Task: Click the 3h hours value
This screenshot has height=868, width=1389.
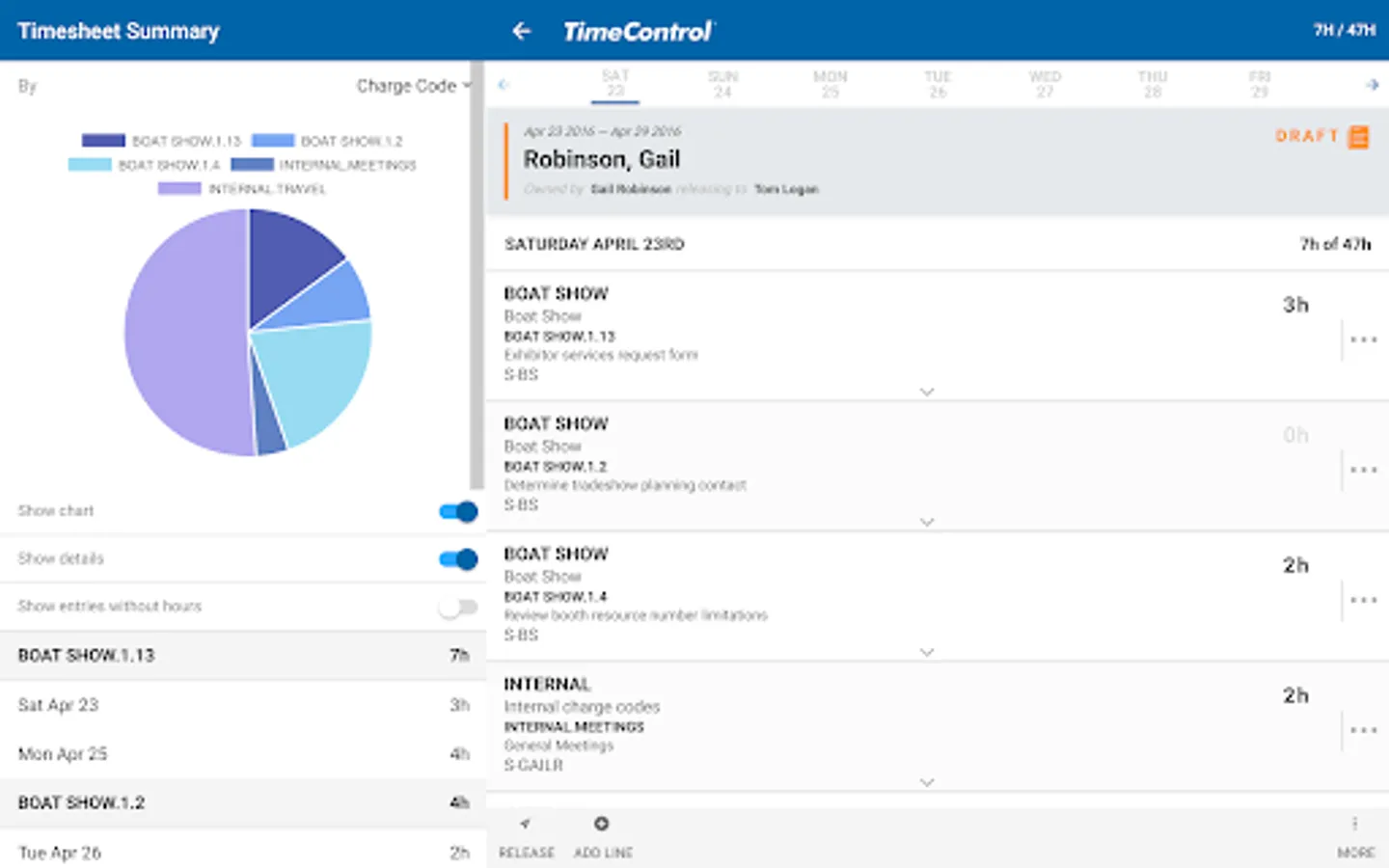Action: tap(1295, 306)
